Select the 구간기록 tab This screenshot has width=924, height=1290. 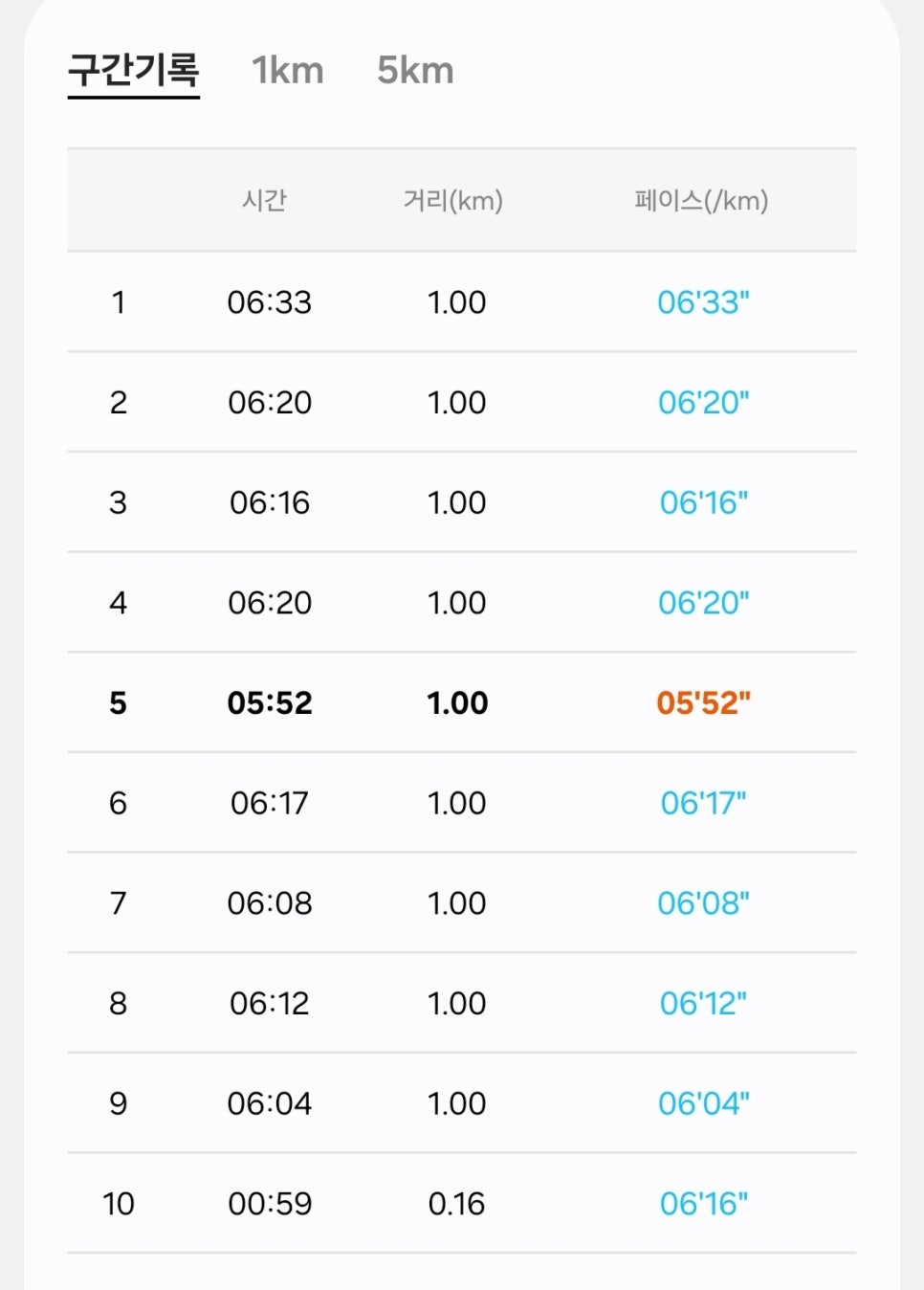(x=134, y=71)
